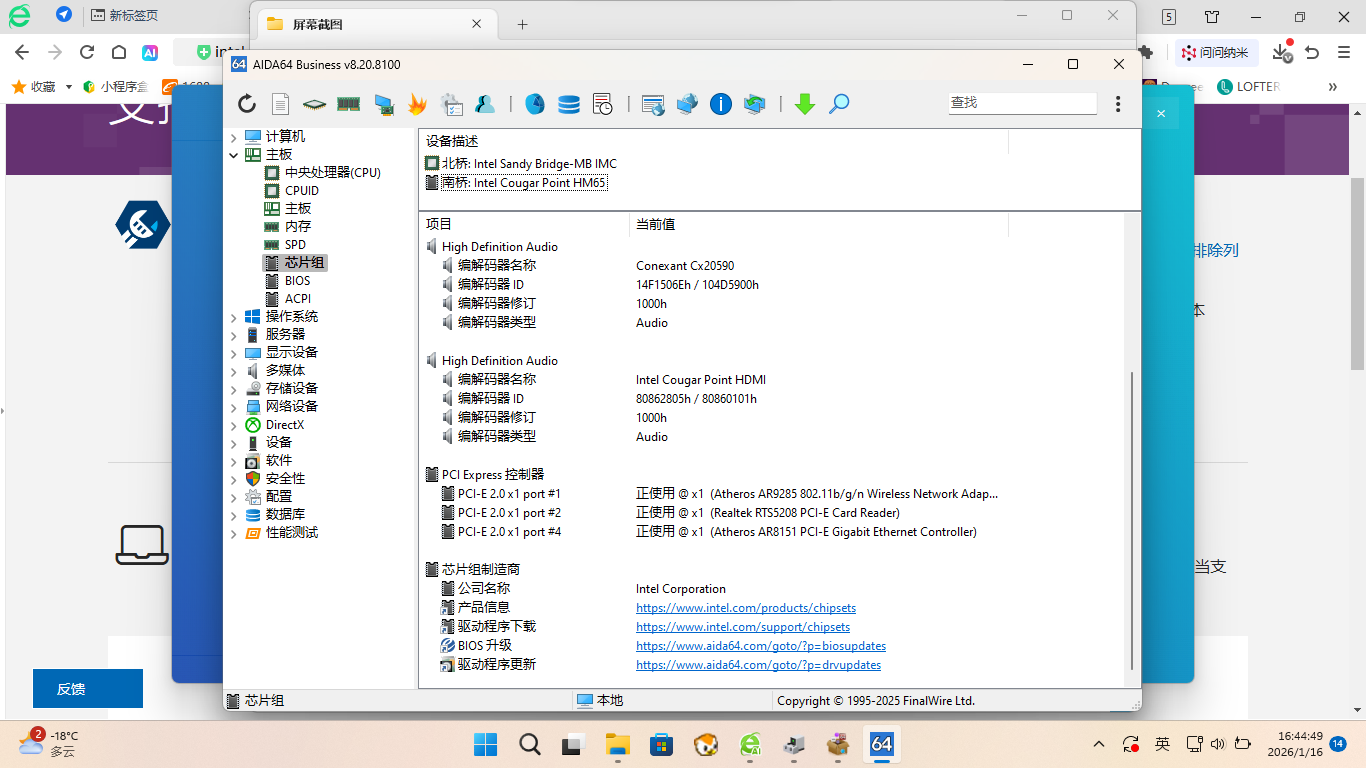Open the report document icon in toolbar
This screenshot has height=768, width=1366.
[x=281, y=103]
